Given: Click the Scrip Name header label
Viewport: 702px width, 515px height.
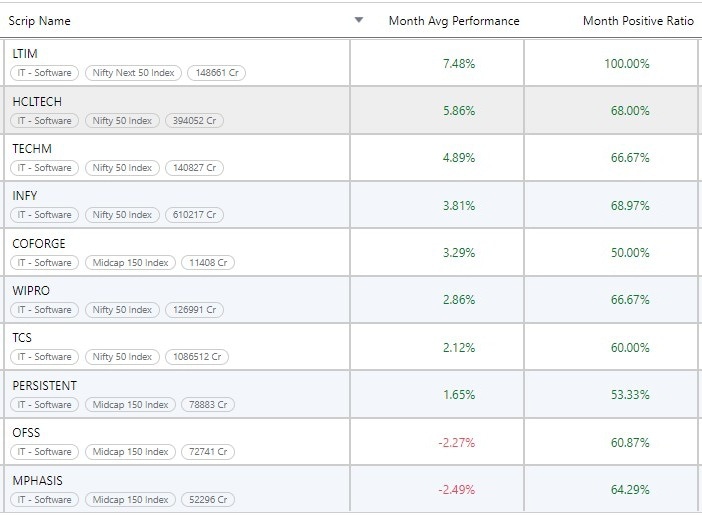Looking at the screenshot, I should click(x=40, y=21).
